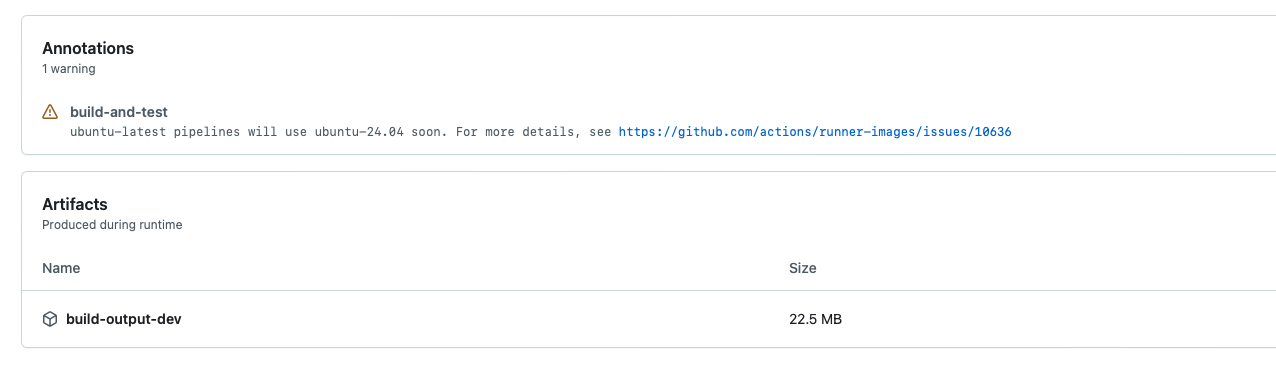Click the Name column header
1276x379 pixels.
[61, 268]
